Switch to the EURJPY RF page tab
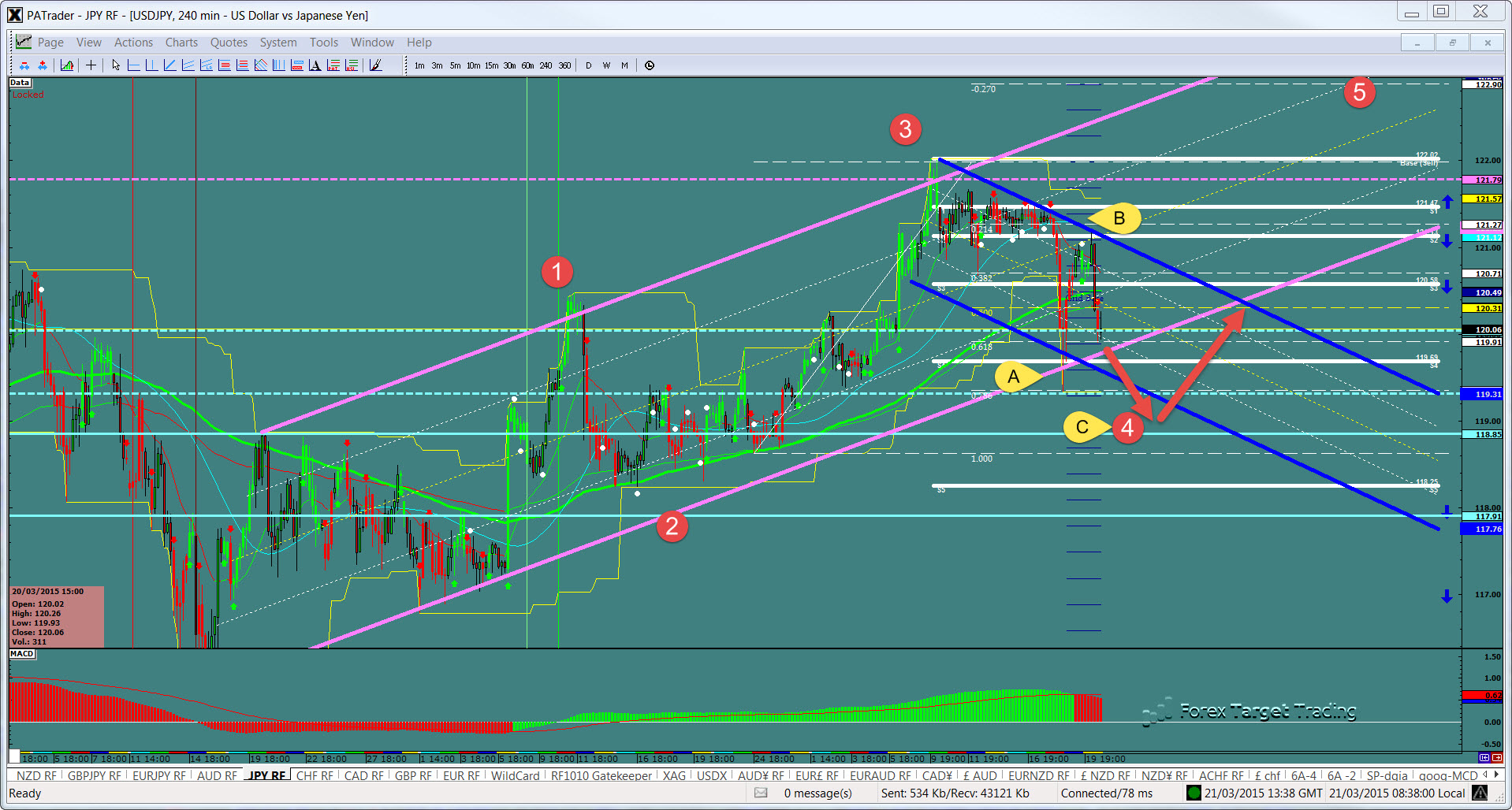Screen dimensions: 1512x810 (159, 775)
